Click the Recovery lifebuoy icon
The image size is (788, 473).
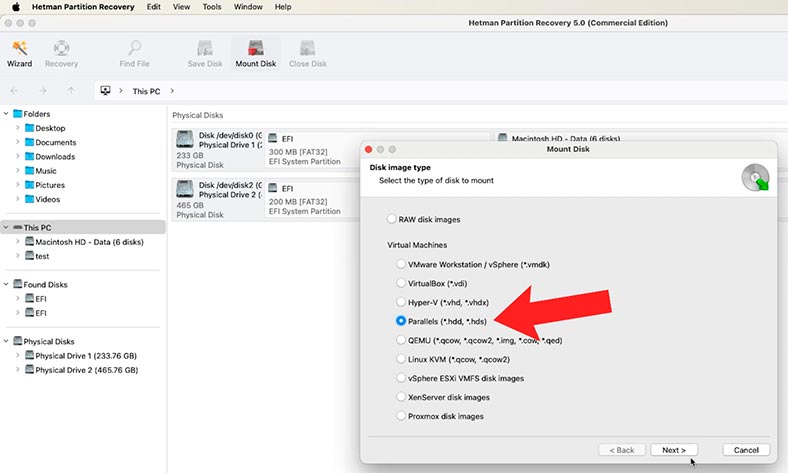click(x=61, y=48)
